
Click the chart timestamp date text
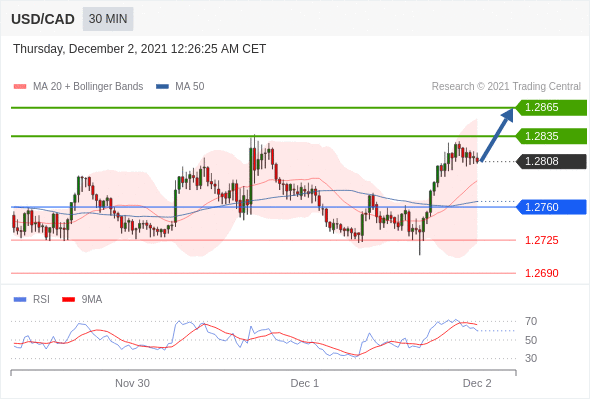click(x=140, y=49)
